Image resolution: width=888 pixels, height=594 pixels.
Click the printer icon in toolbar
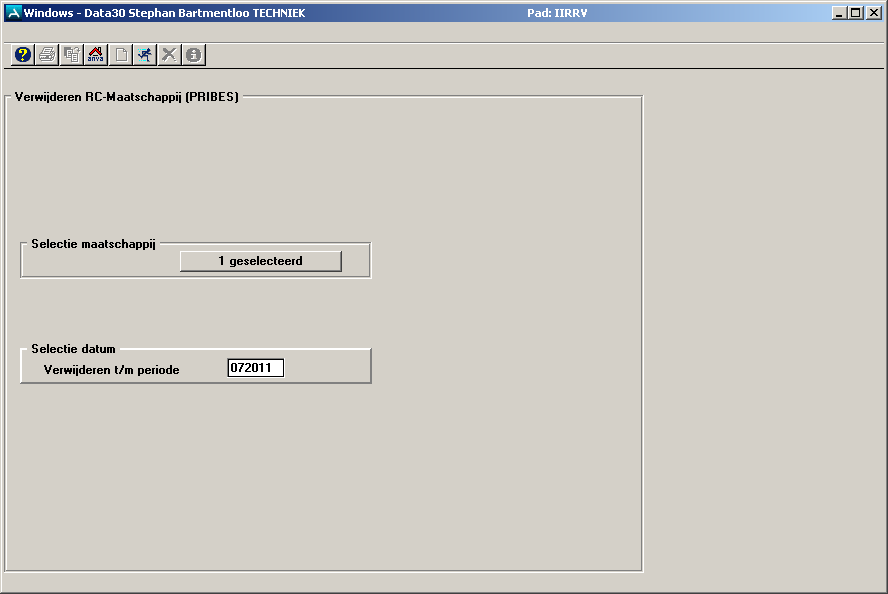(47, 55)
